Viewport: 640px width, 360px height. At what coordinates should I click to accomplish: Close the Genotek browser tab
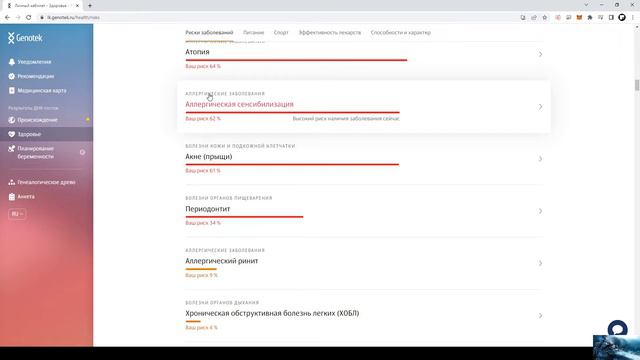[x=77, y=6]
